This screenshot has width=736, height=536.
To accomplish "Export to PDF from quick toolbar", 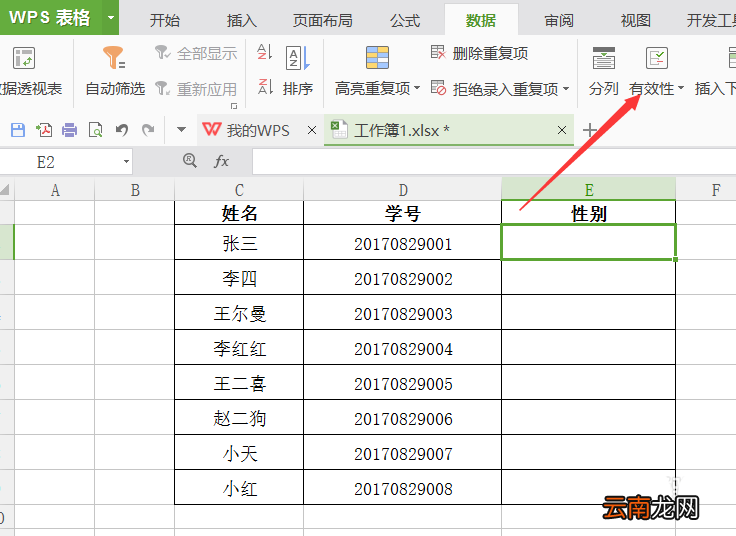I will tap(44, 130).
